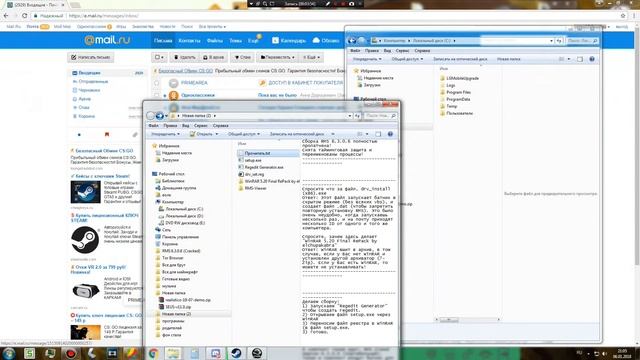Open the select-all checkbox dropdown in mail toolbar
This screenshot has height=360, width=640.
159,57
